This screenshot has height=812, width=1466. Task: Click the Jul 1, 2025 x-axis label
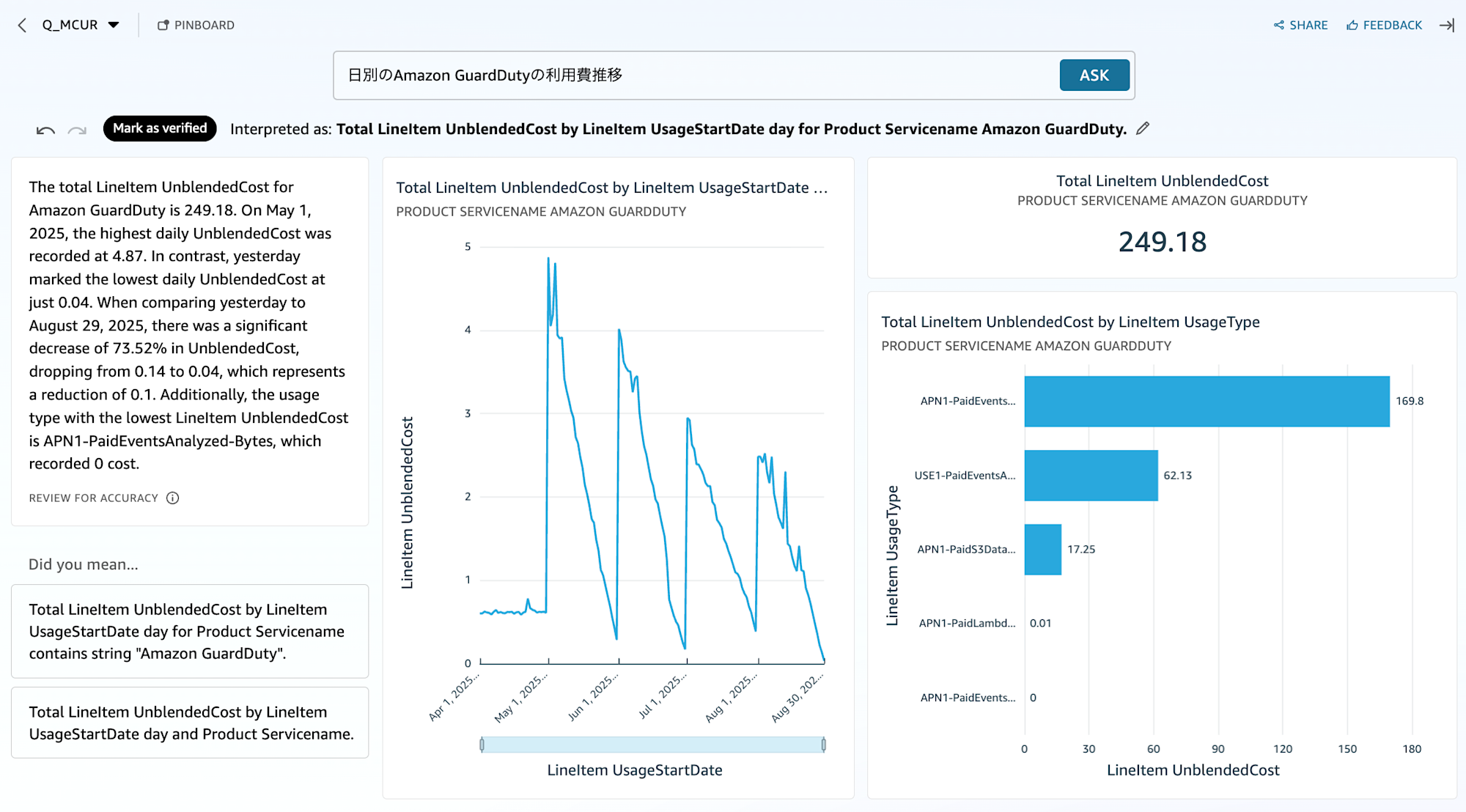[661, 696]
